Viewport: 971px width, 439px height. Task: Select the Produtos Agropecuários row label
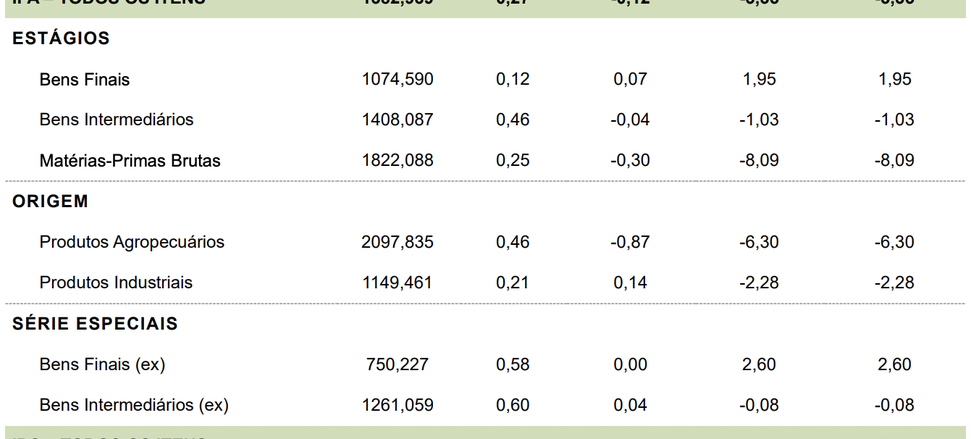pos(132,242)
